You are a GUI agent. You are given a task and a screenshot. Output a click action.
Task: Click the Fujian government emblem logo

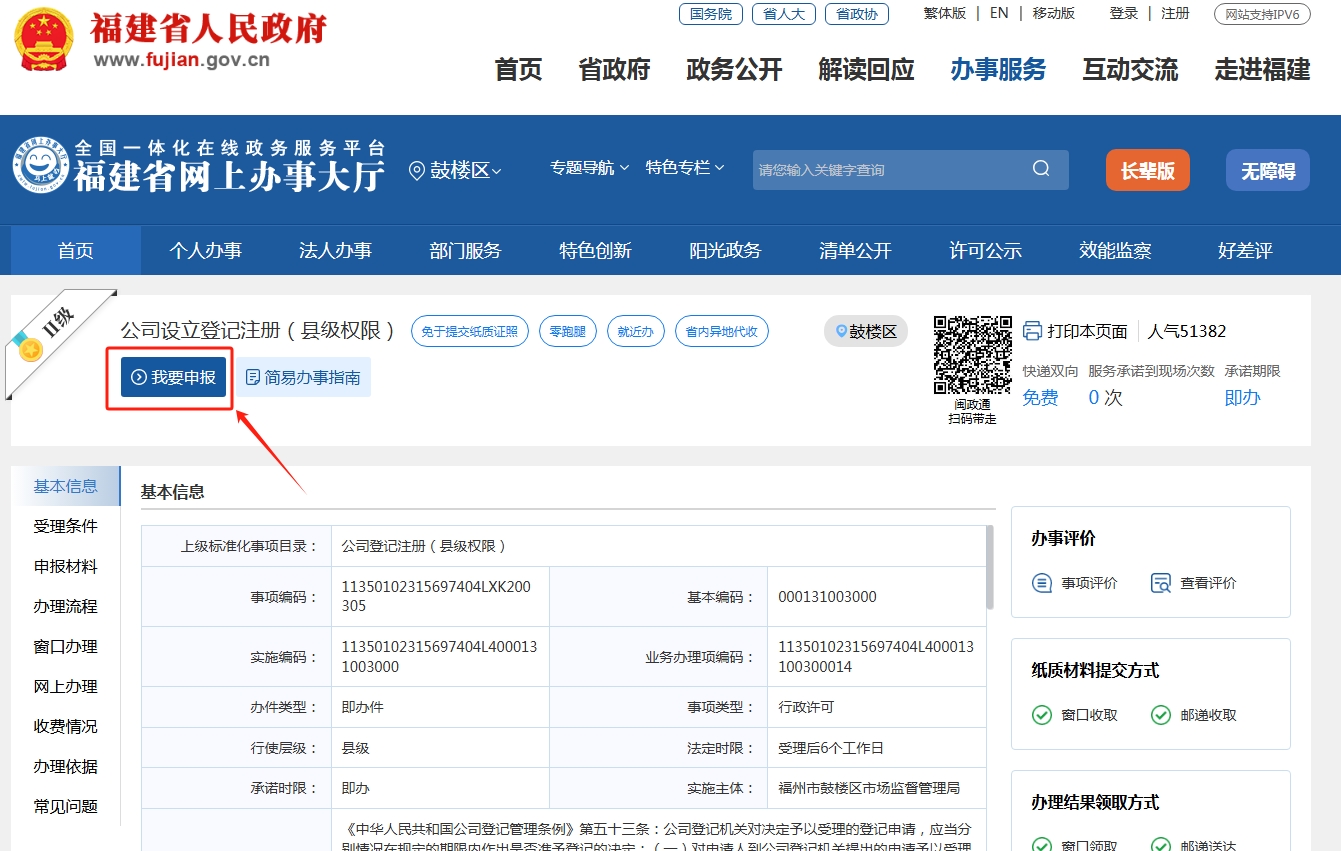(x=44, y=40)
